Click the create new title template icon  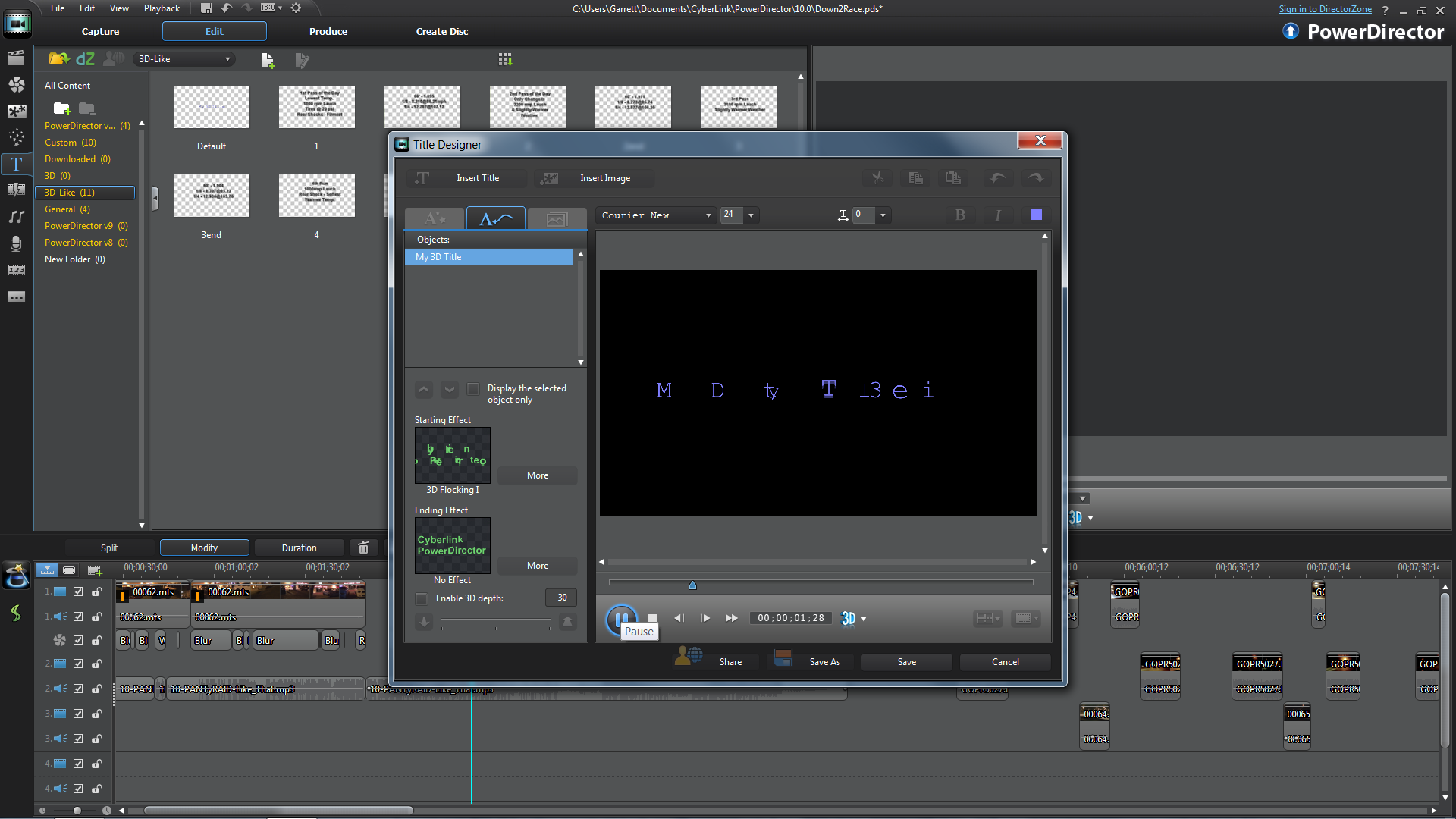pyautogui.click(x=267, y=60)
